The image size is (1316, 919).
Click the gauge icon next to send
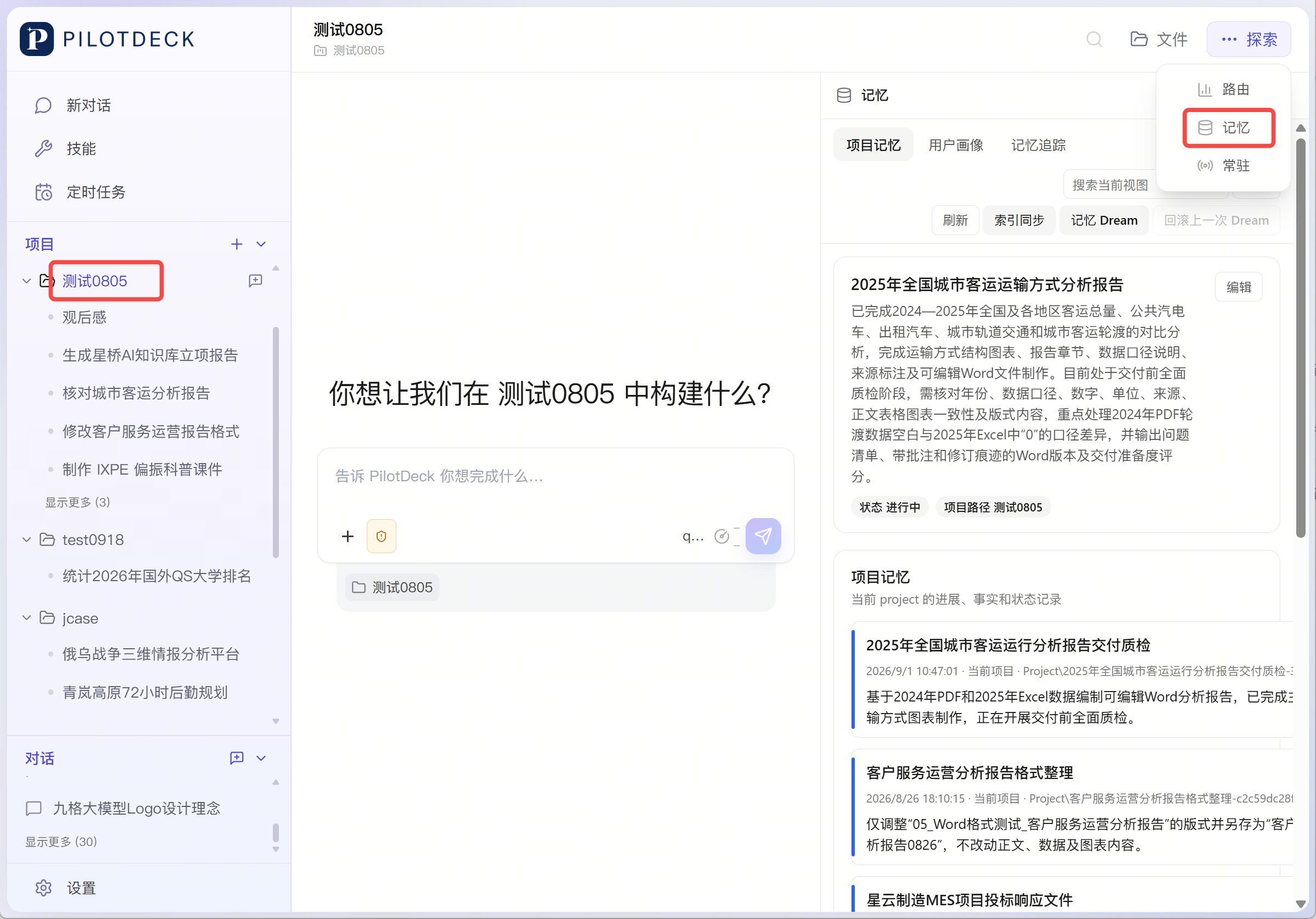721,536
